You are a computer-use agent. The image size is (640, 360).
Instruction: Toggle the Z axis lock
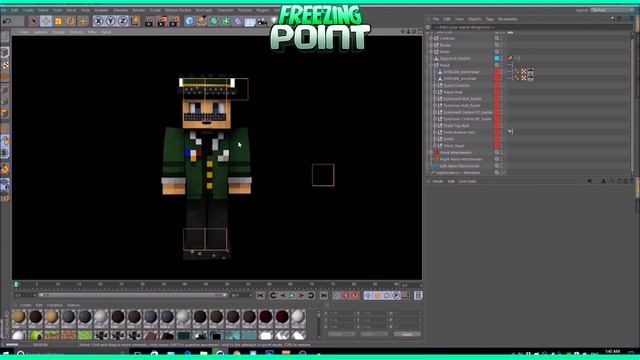click(x=122, y=21)
